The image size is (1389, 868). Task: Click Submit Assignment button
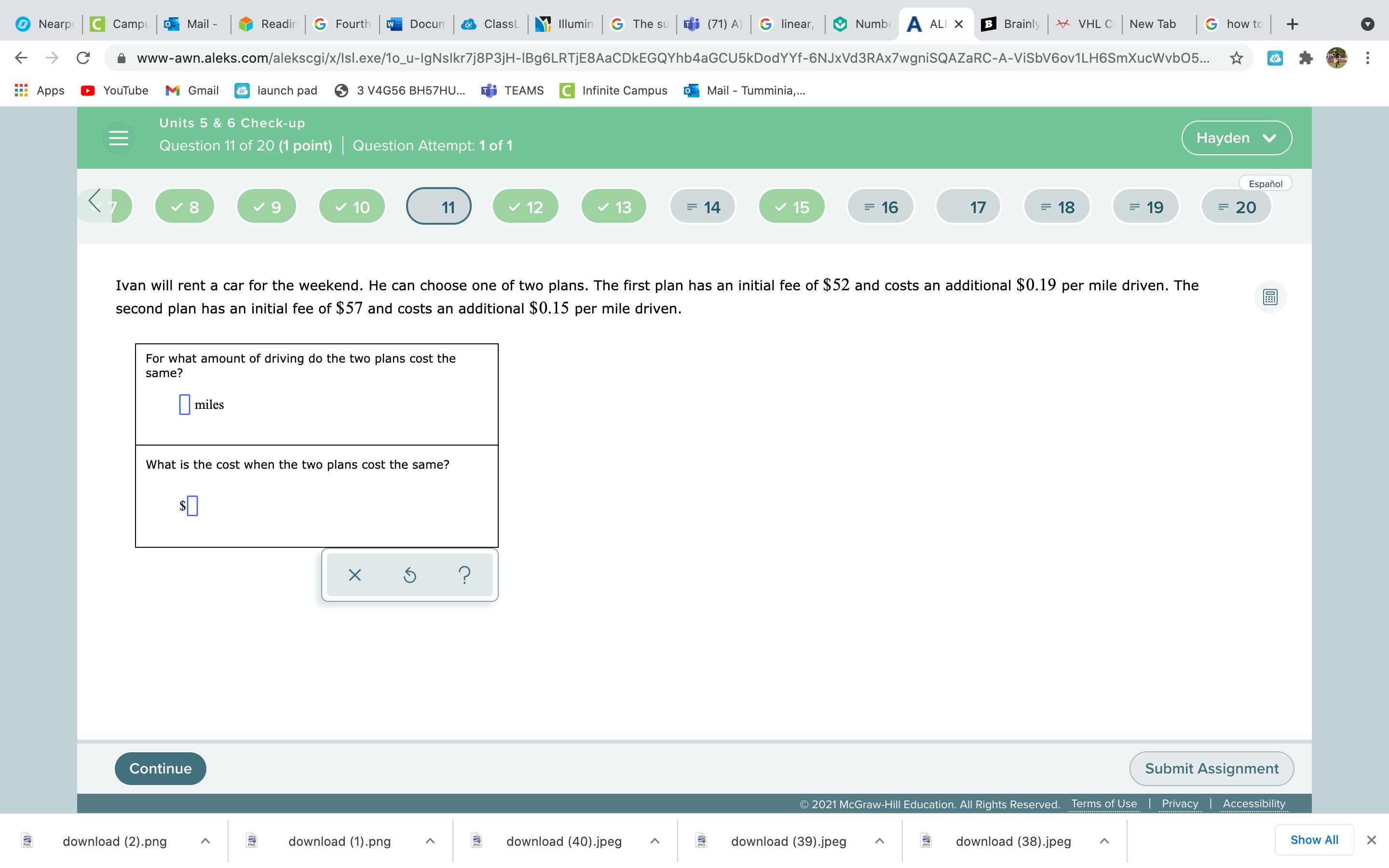(x=1211, y=768)
